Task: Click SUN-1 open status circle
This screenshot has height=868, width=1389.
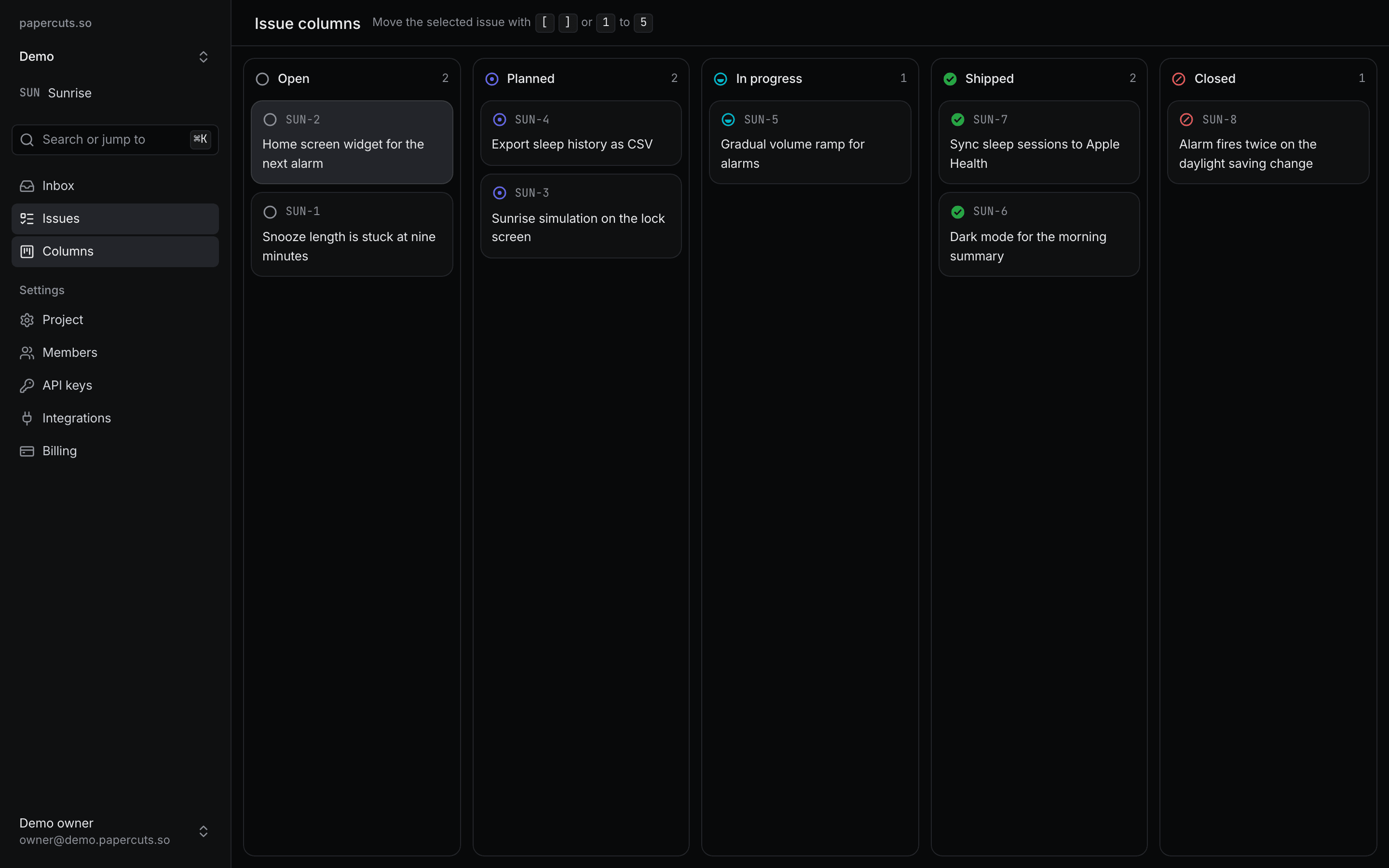Action: click(270, 212)
